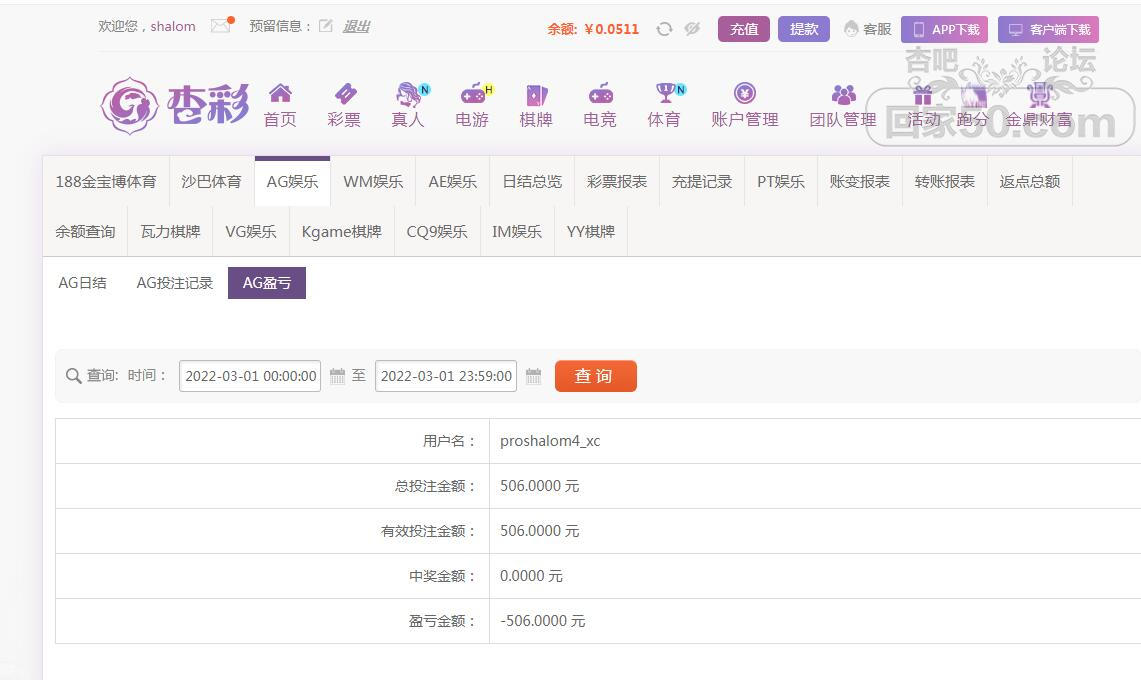The height and width of the screenshot is (680, 1141).
Task: Open the sports trophy section icon
Action: click(x=665, y=94)
